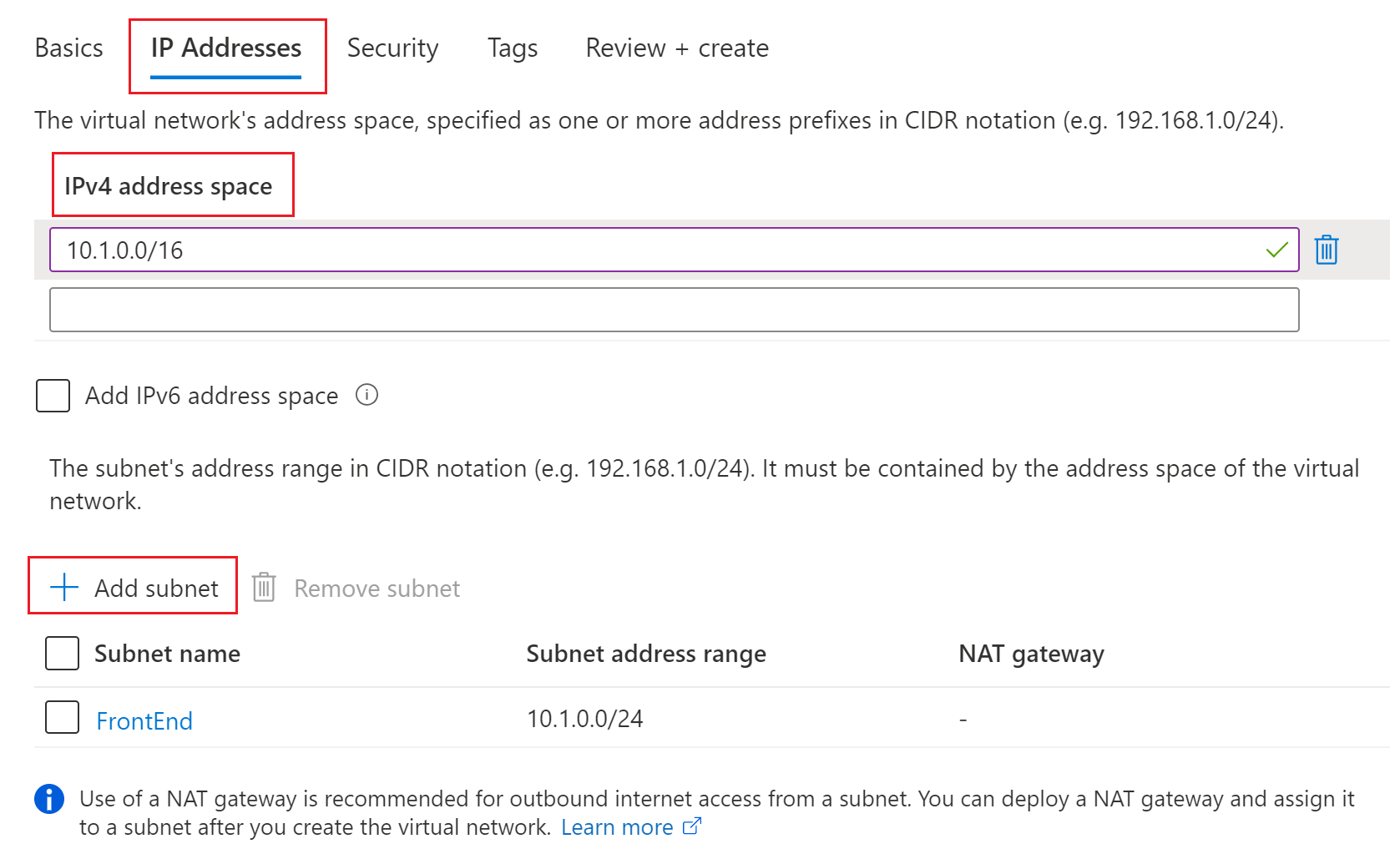Delete the 10.1.0.0/16 address space trash icon
Image resolution: width=1400 pixels, height=854 pixels.
tap(1326, 250)
